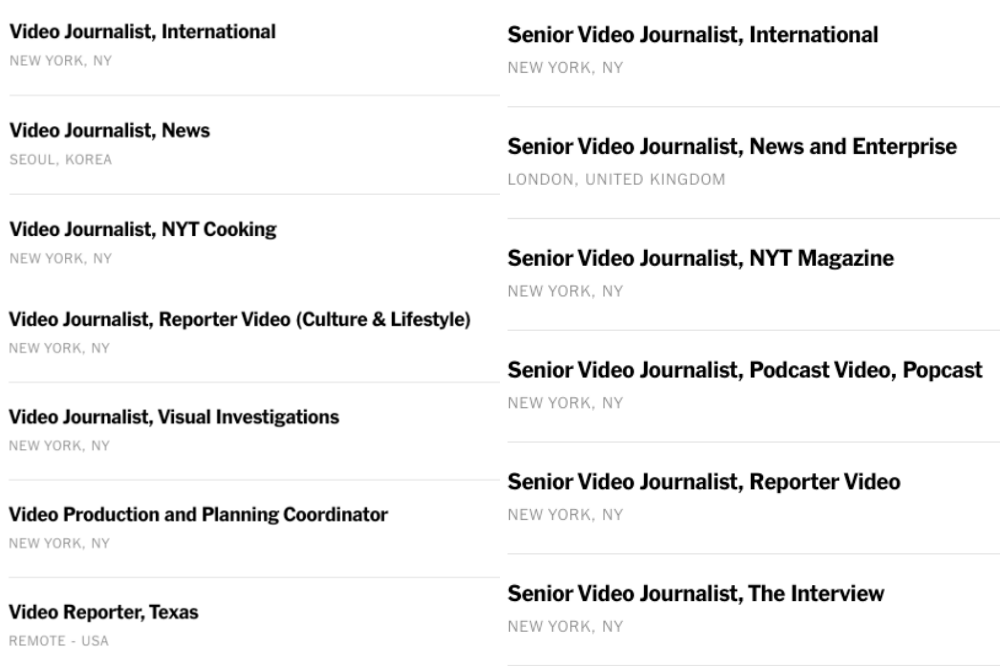Click New York, NY under NYT Magazine
The image size is (1000, 667).
coord(565,291)
